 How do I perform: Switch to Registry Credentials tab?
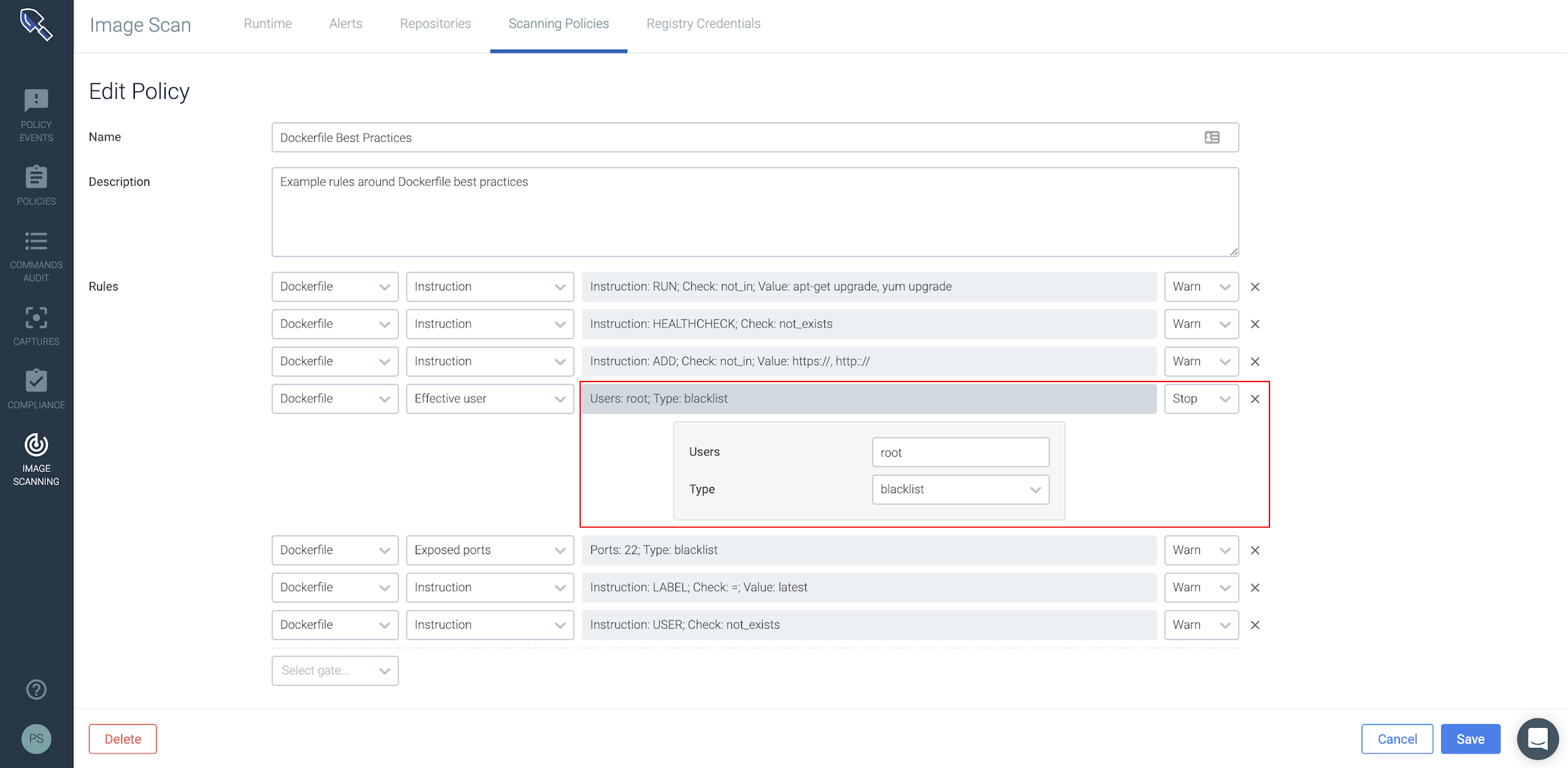(x=703, y=23)
